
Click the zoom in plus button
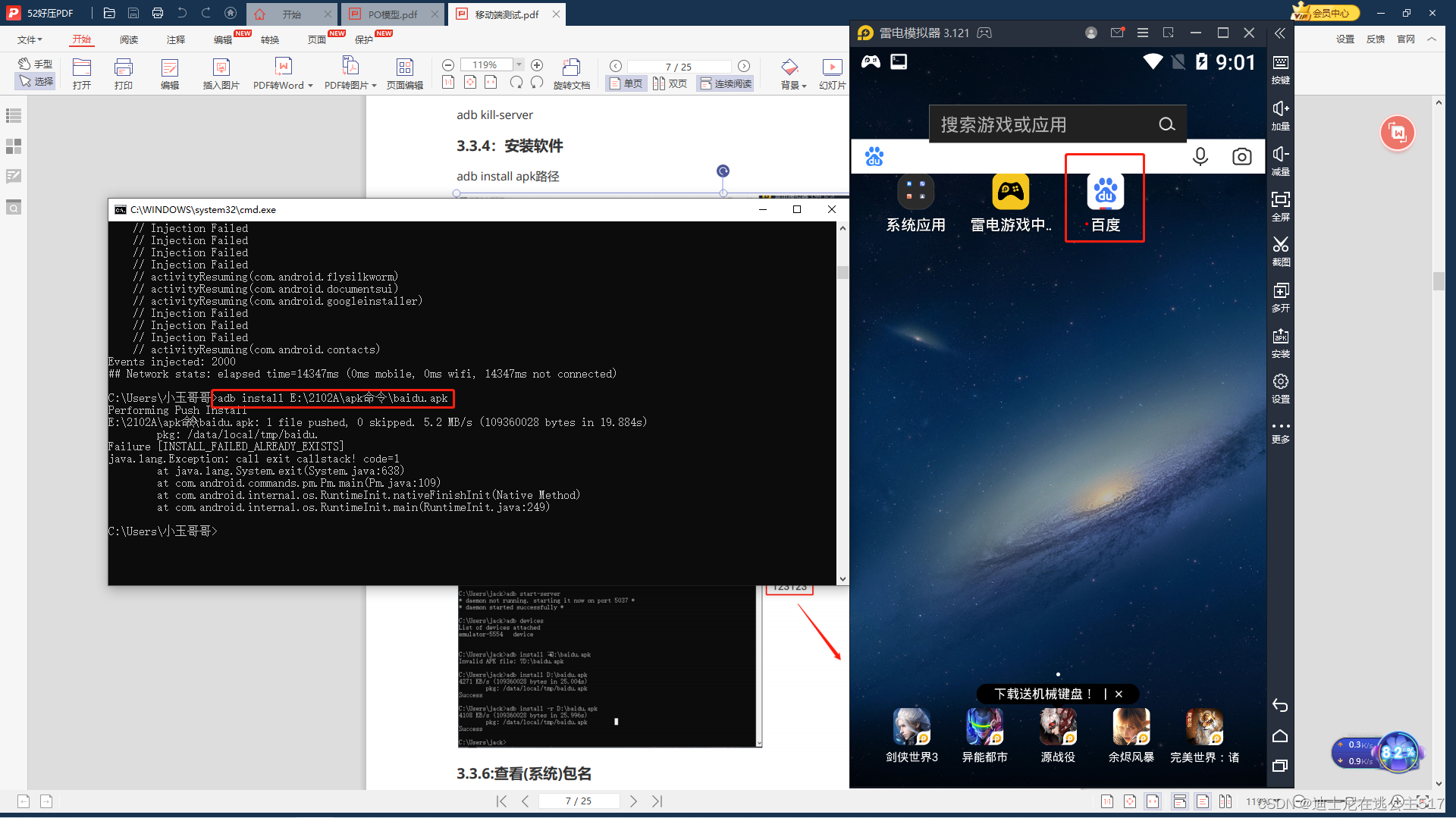(x=537, y=65)
